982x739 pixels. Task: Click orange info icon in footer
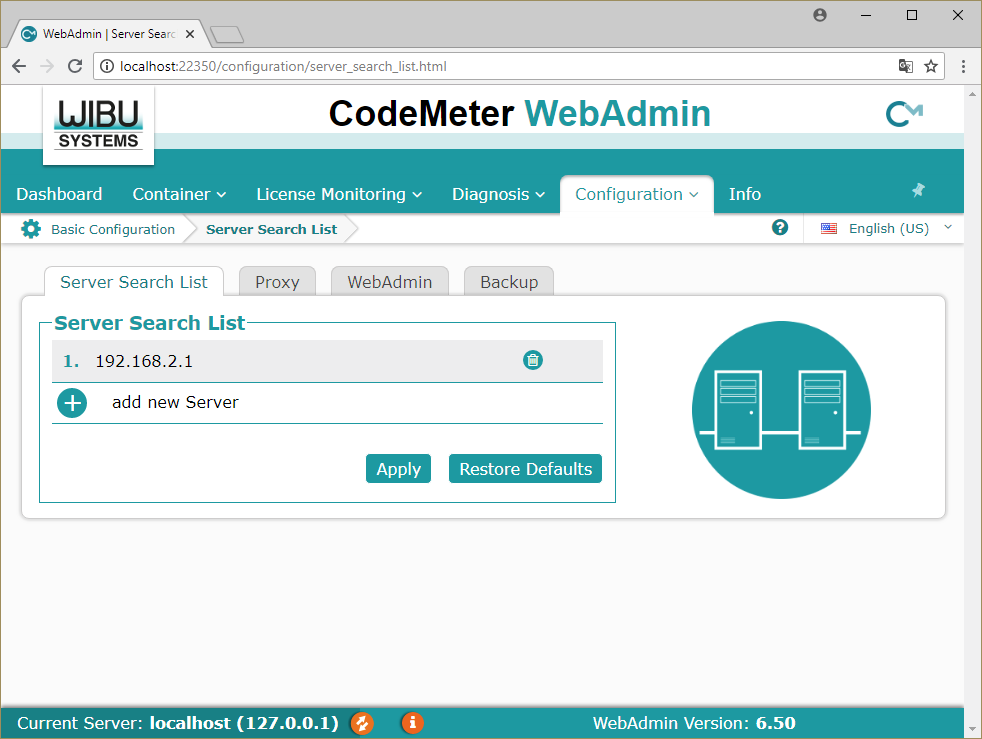(412, 723)
